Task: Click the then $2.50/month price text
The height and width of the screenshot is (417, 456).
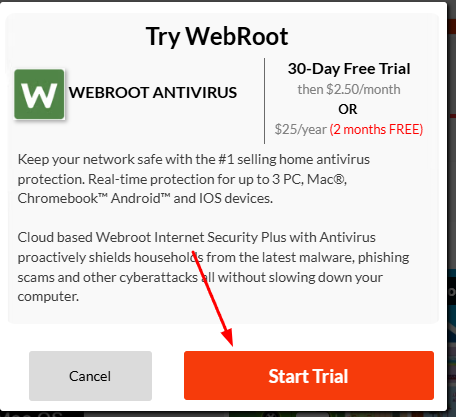Action: pos(349,89)
